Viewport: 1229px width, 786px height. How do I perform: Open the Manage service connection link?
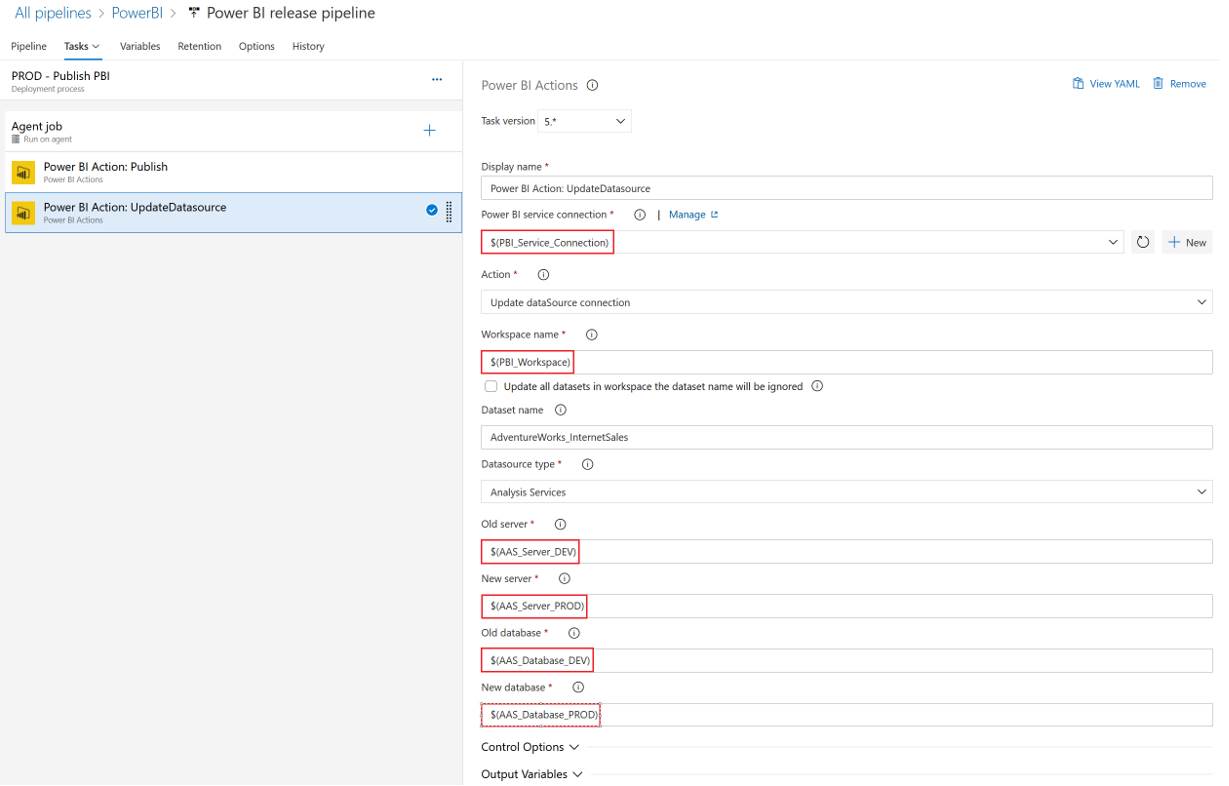693,215
